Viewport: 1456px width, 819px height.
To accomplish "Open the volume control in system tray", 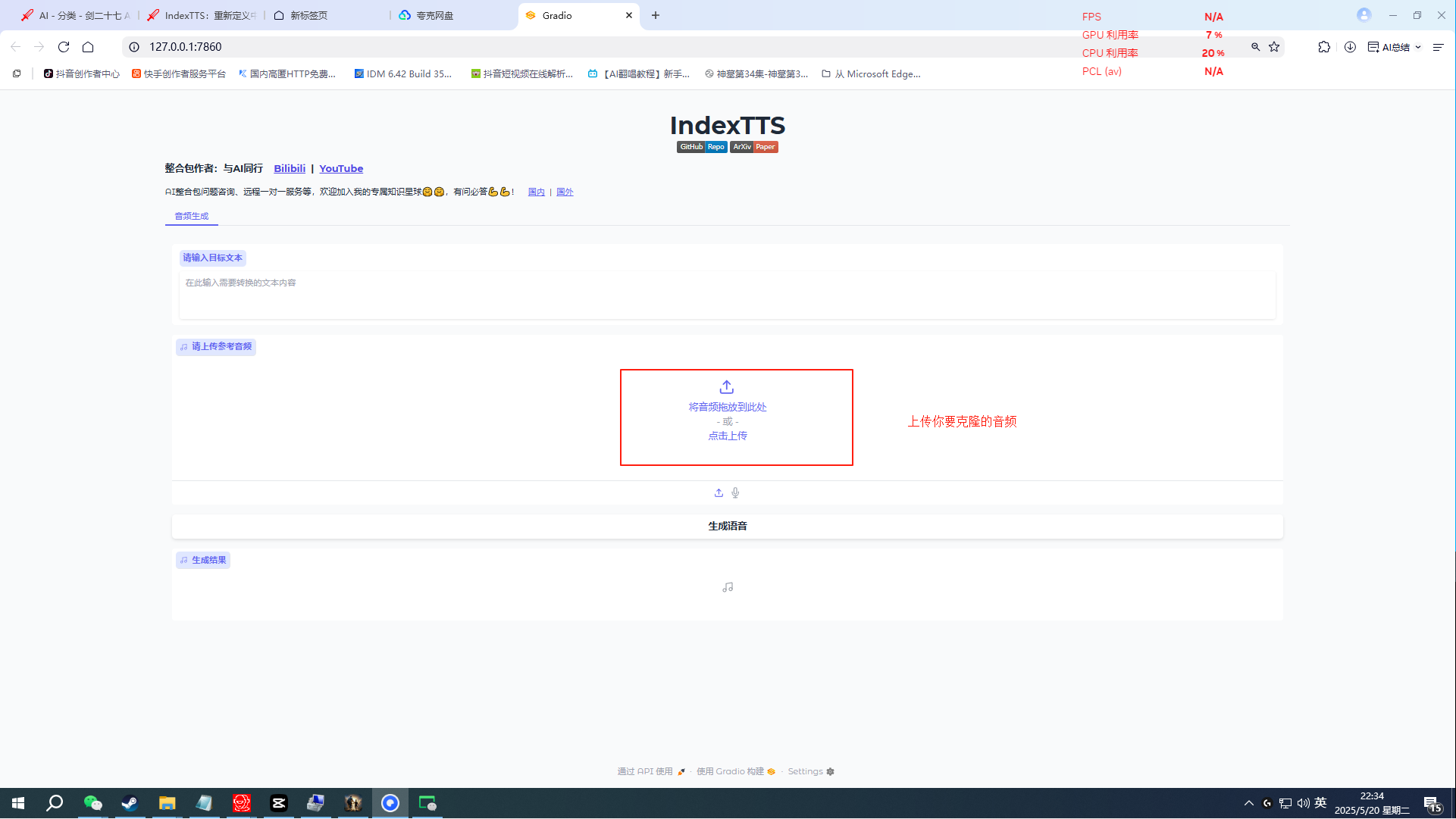I will (x=1304, y=803).
